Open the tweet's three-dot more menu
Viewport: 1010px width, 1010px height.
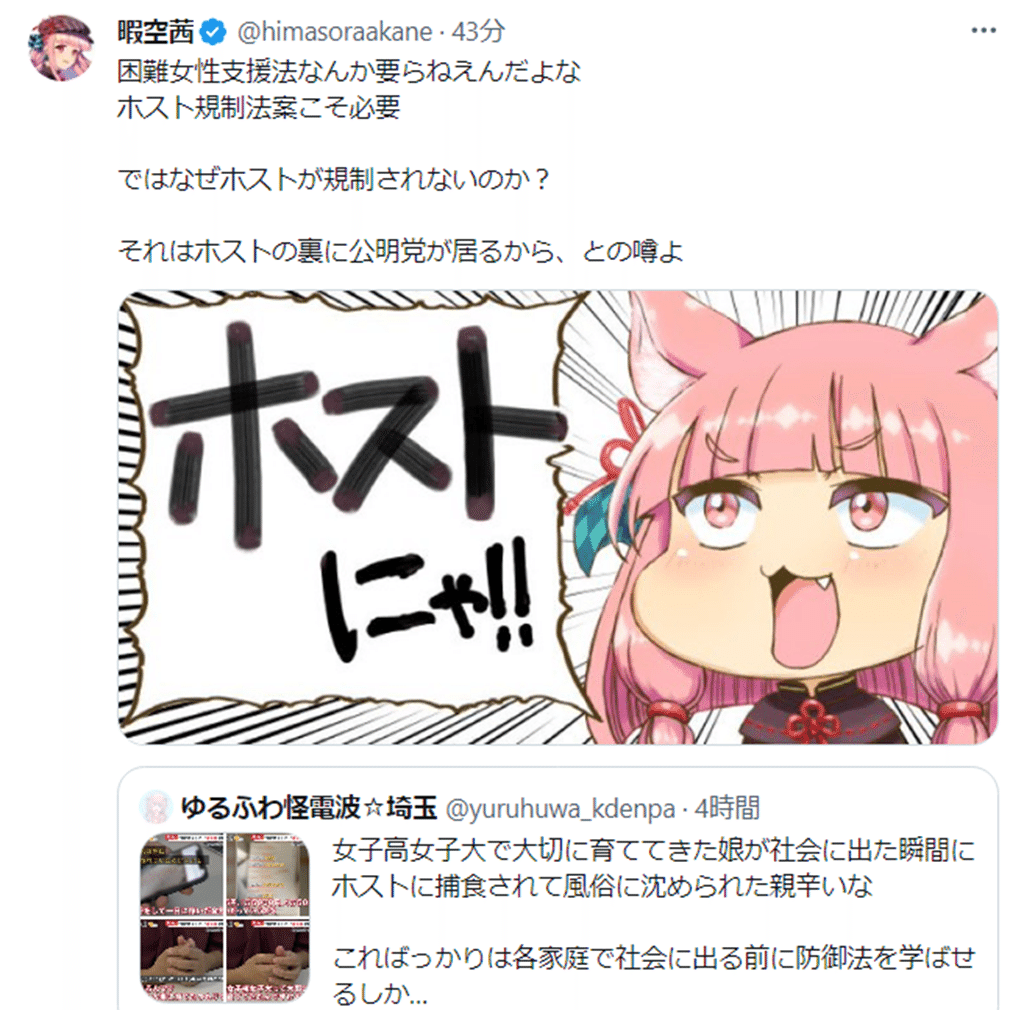click(x=983, y=31)
